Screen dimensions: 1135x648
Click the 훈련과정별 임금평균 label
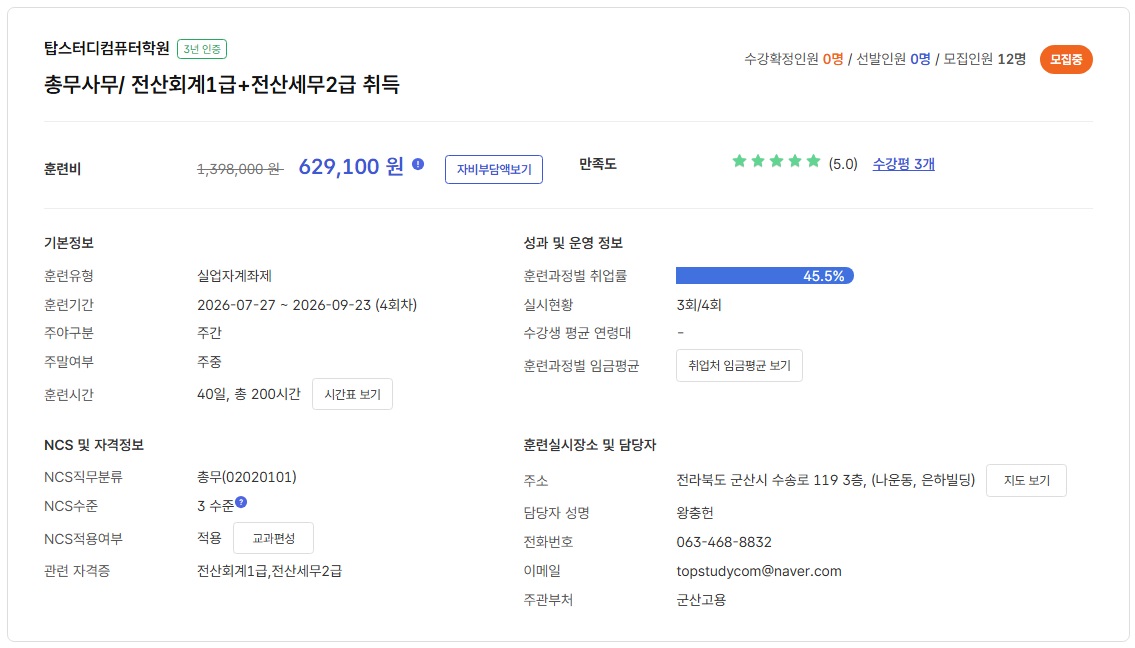coord(581,366)
